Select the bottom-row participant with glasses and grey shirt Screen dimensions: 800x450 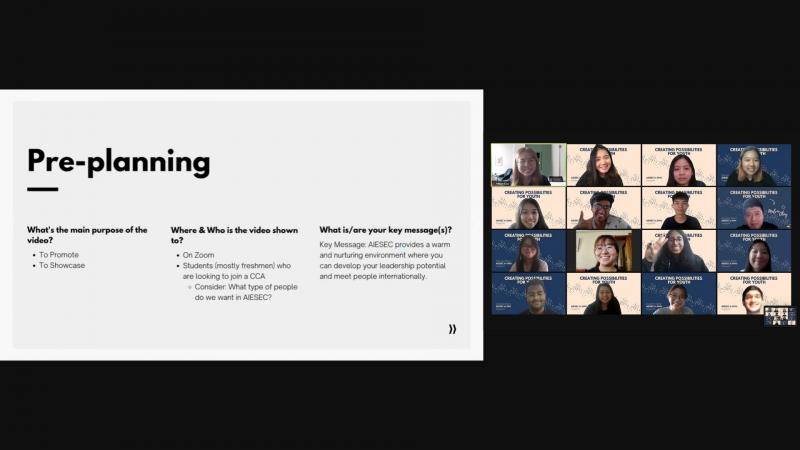coord(678,294)
